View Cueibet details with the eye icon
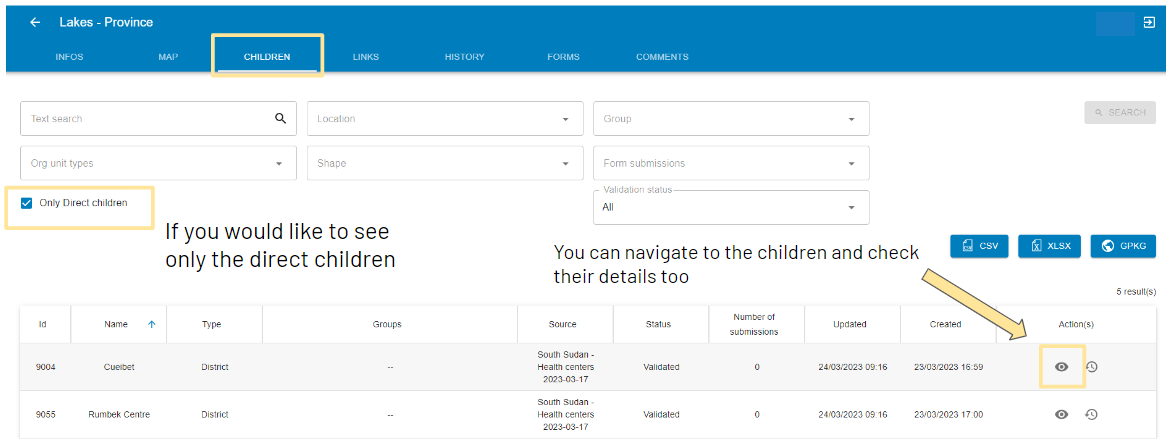 point(1061,367)
